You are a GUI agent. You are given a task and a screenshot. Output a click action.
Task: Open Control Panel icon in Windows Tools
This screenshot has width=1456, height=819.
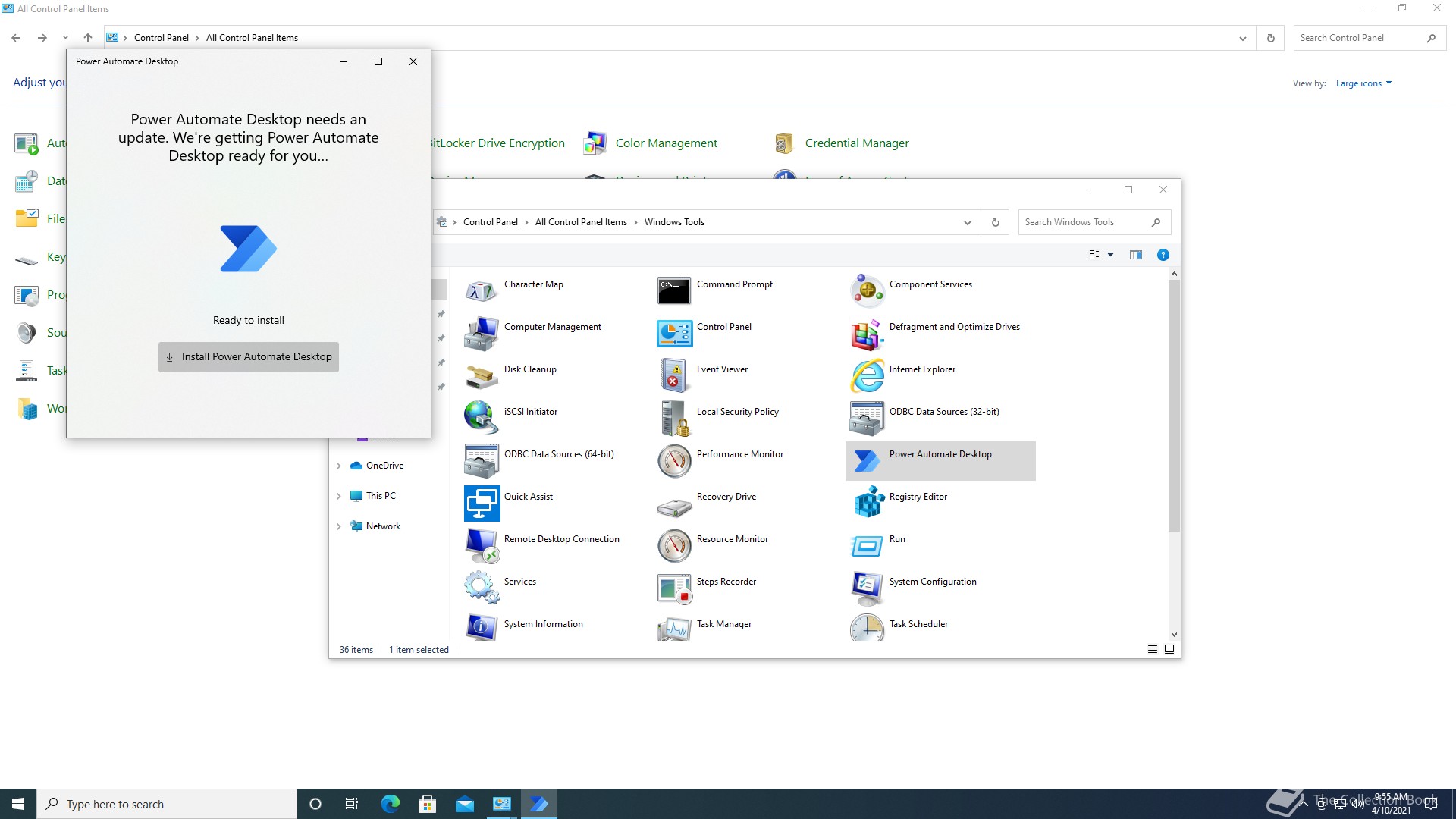tap(674, 332)
